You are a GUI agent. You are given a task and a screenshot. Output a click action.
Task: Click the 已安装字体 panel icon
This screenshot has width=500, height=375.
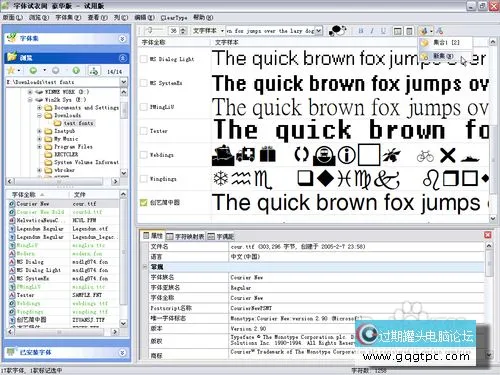tap(12, 352)
